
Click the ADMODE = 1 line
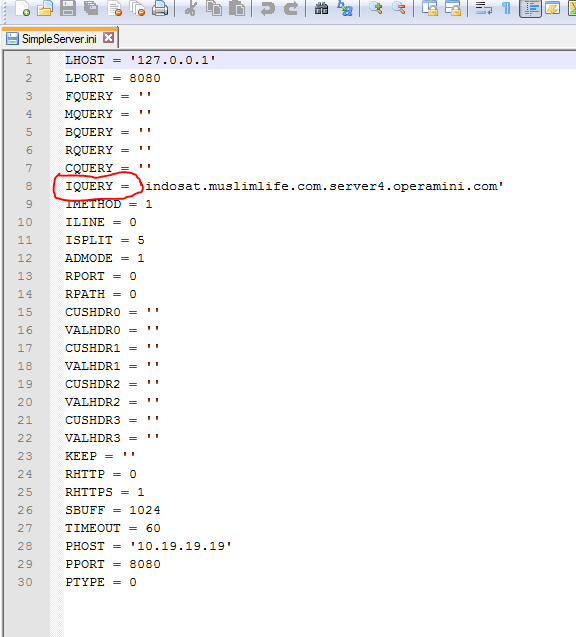point(105,258)
